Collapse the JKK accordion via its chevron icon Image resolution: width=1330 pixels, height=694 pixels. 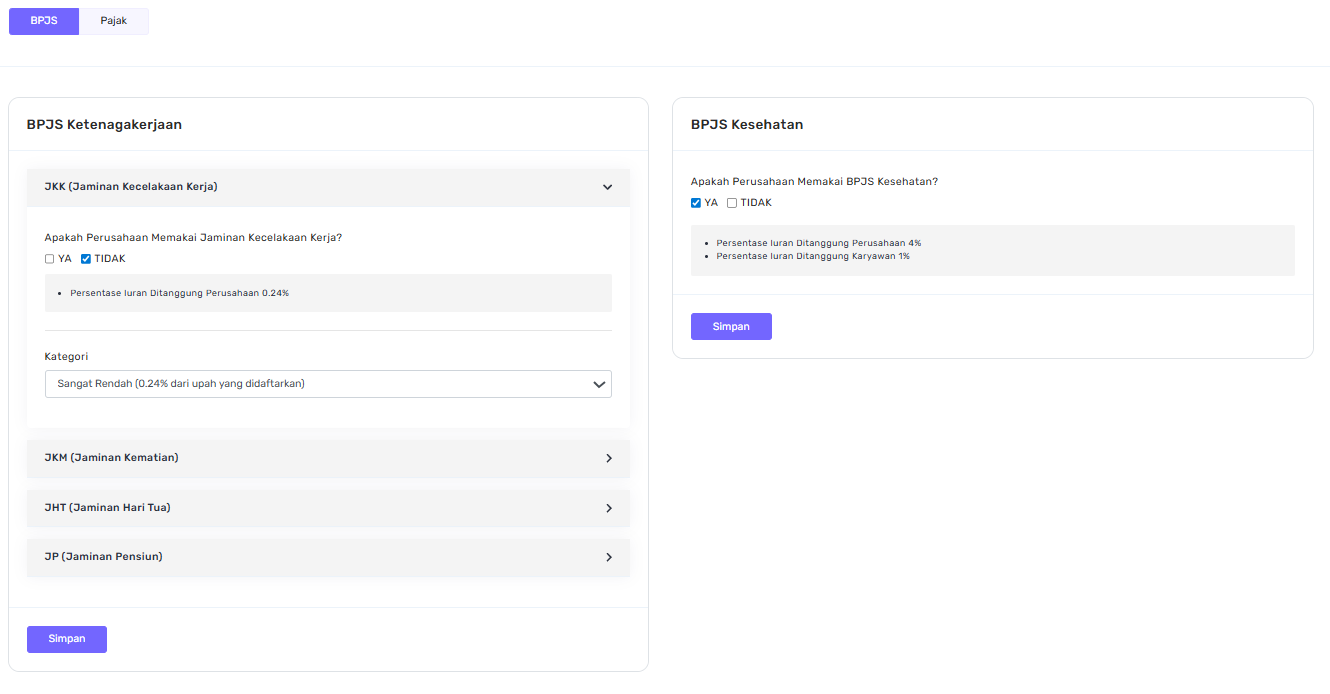pyautogui.click(x=606, y=187)
